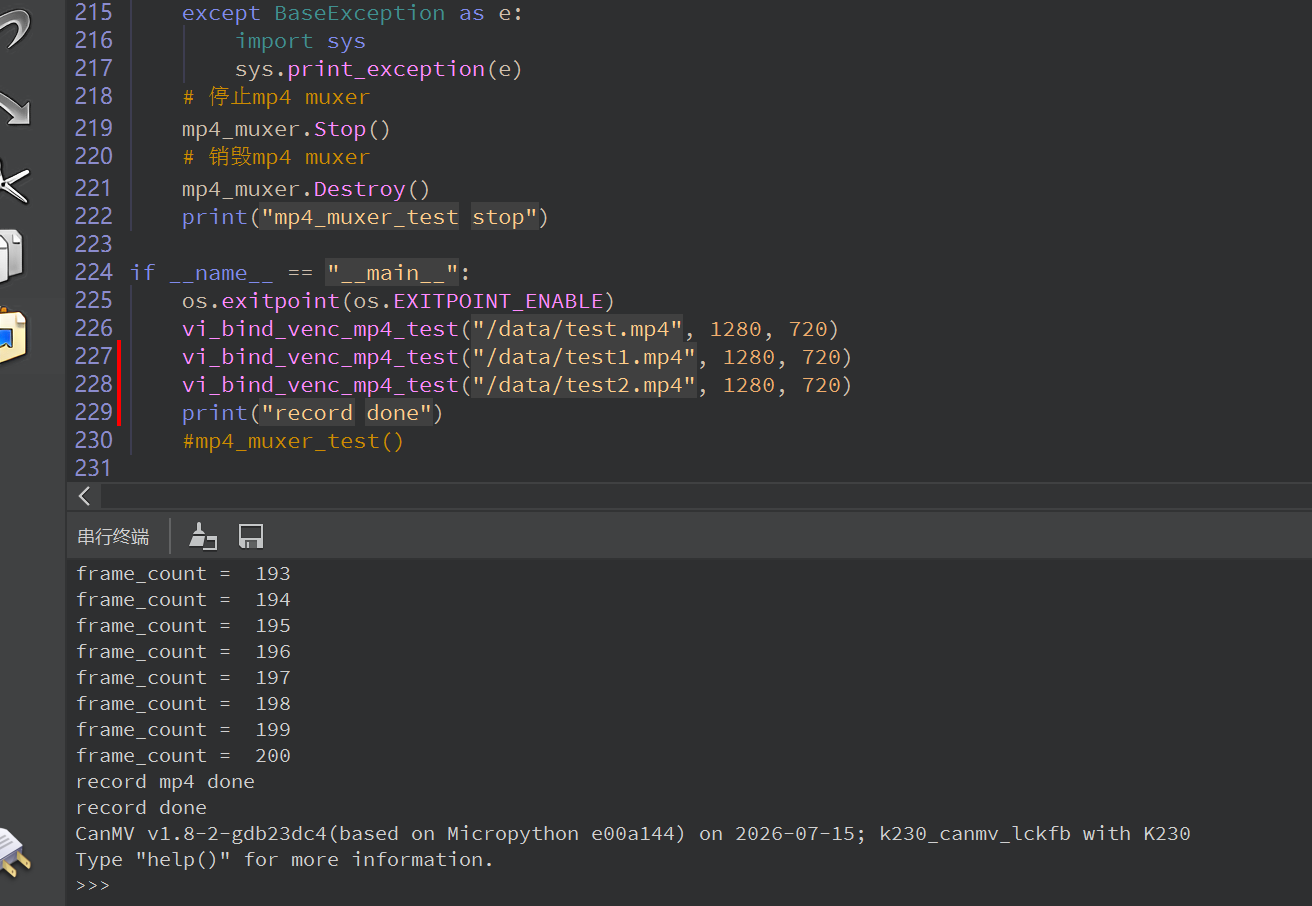
Task: Save terminal output with floppy disk icon
Action: 251,536
